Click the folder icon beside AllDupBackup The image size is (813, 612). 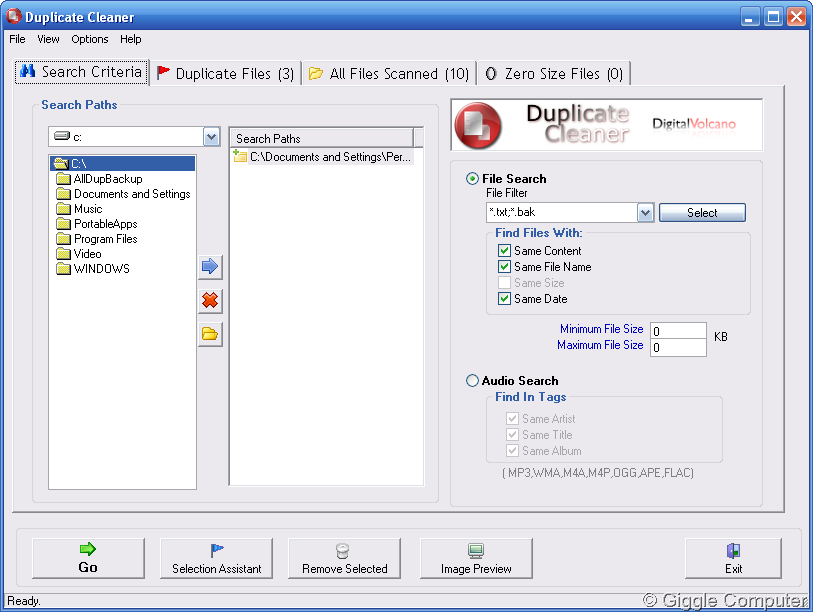click(63, 179)
